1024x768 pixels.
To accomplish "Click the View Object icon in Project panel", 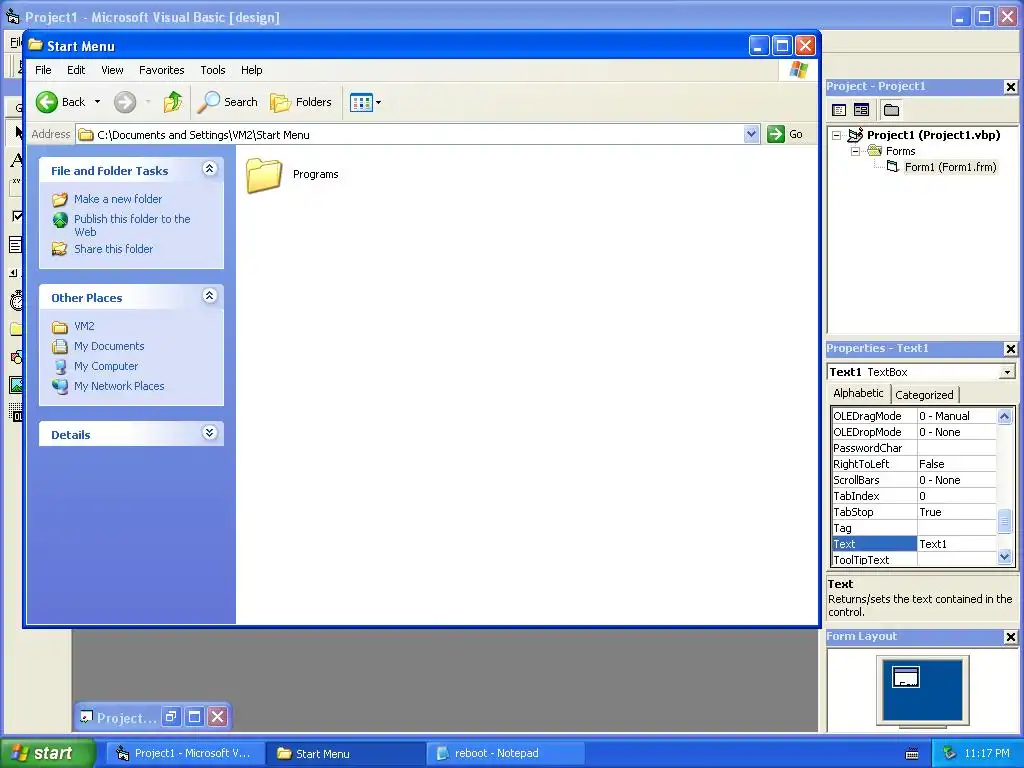I will tap(861, 110).
